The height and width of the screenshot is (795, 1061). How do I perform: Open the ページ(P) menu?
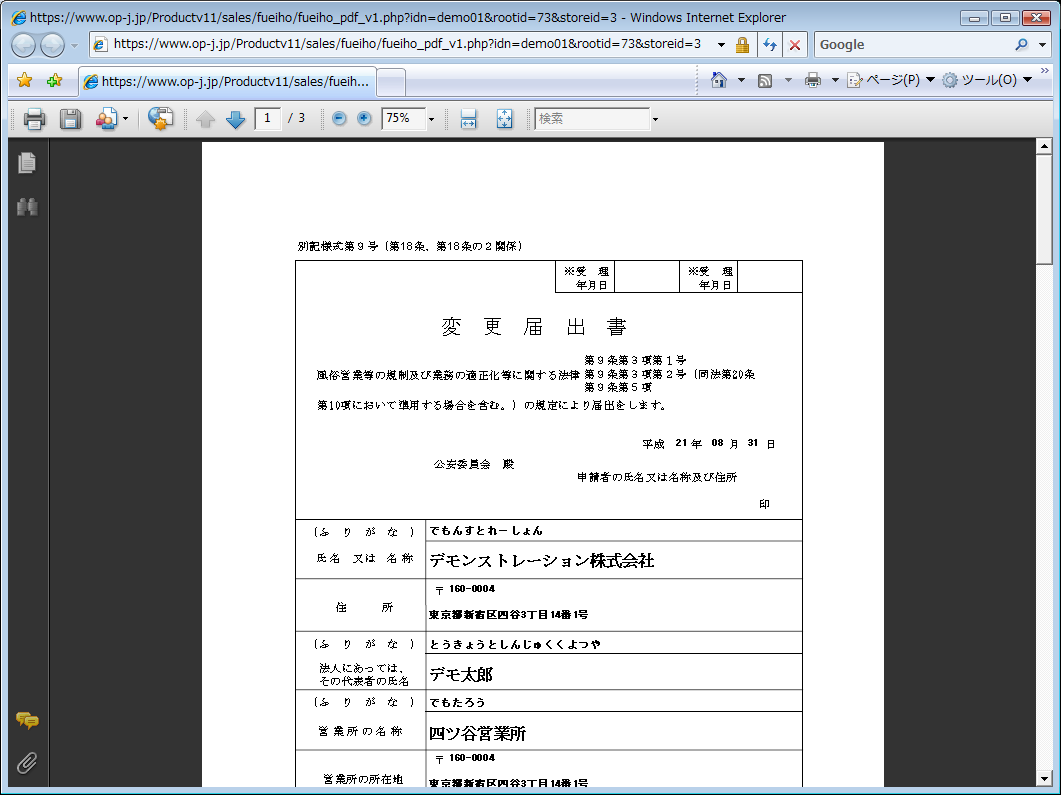[x=891, y=80]
